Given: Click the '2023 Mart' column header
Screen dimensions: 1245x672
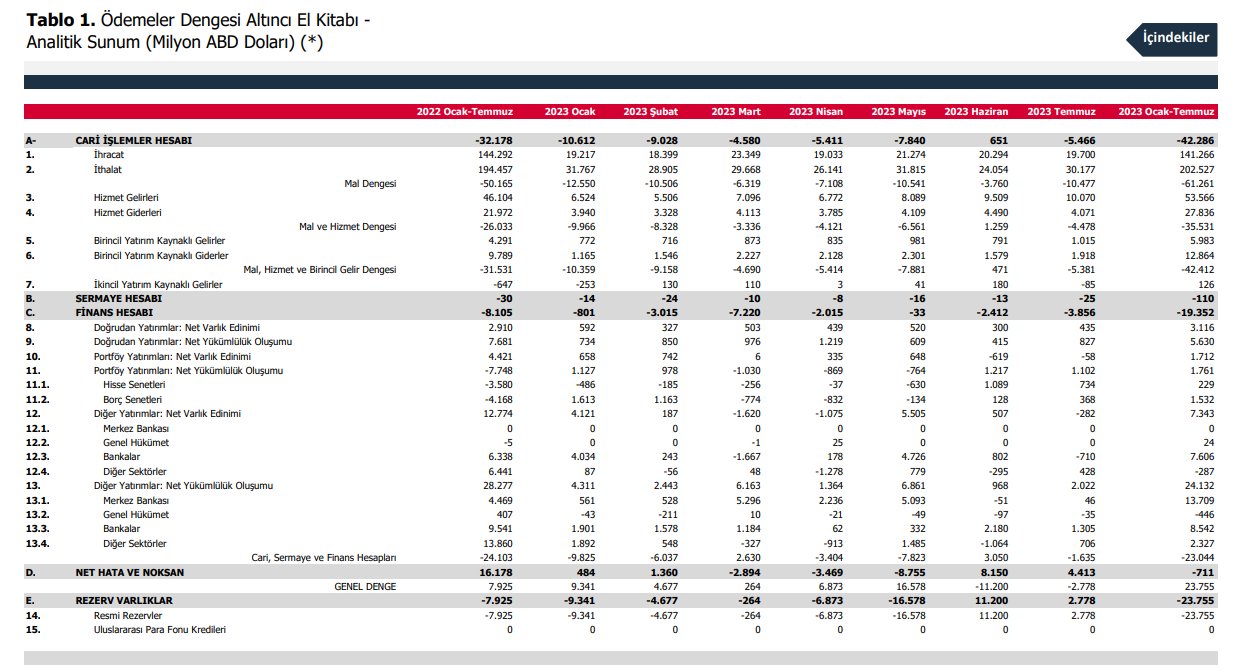Looking at the screenshot, I should pos(736,112).
